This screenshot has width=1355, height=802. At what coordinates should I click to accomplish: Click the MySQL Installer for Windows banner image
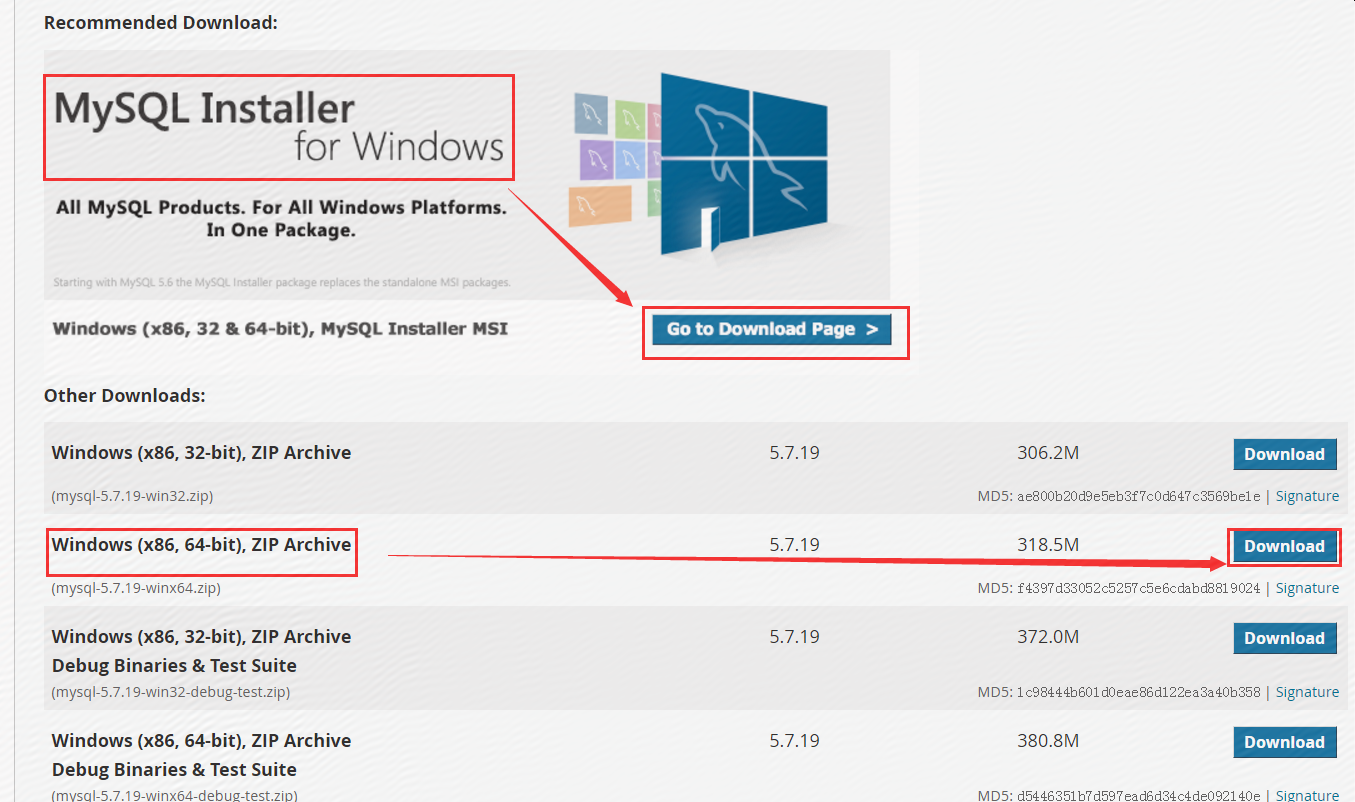[467, 175]
